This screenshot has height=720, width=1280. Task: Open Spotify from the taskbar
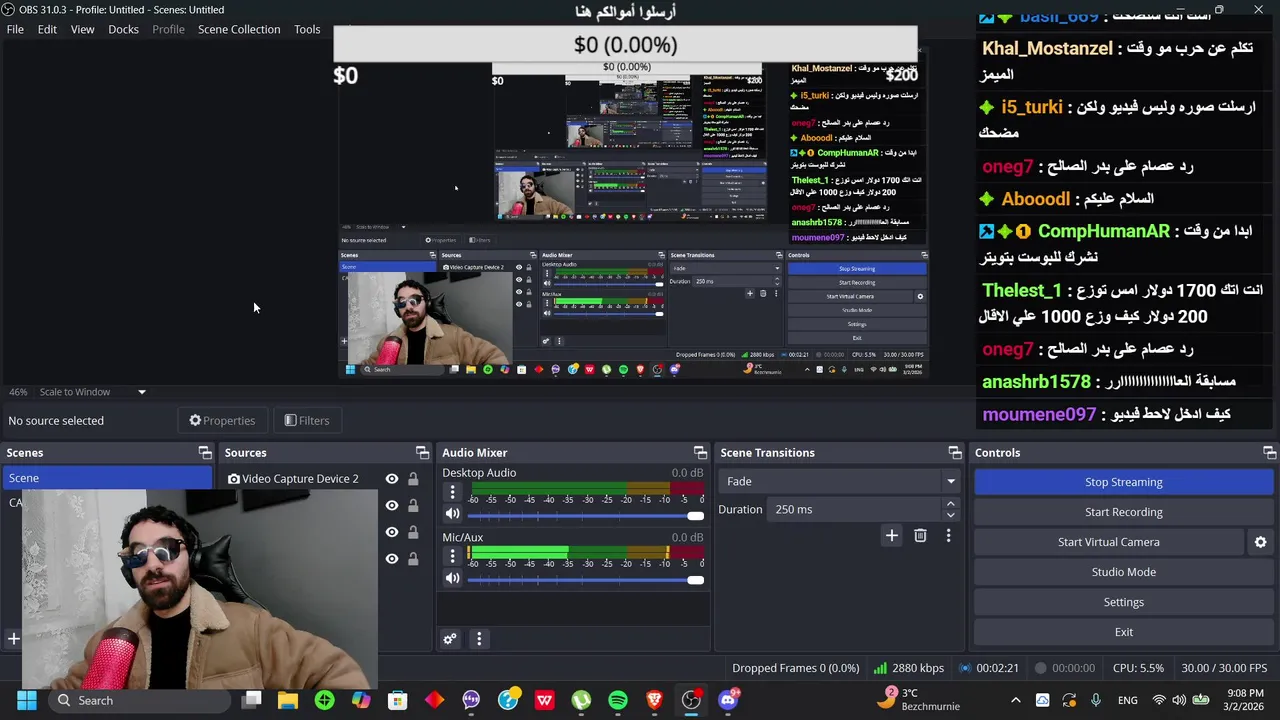618,700
